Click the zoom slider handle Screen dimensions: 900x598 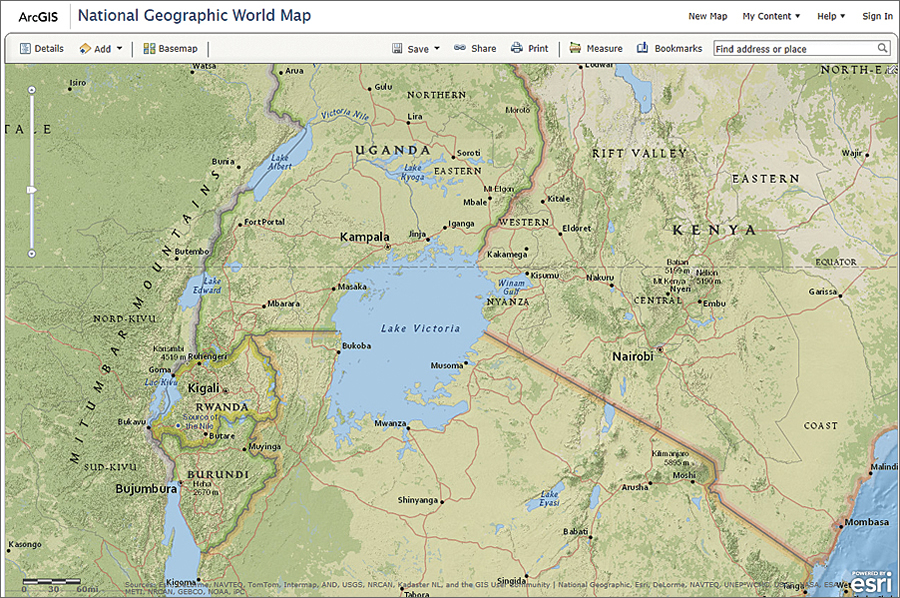pos(32,190)
